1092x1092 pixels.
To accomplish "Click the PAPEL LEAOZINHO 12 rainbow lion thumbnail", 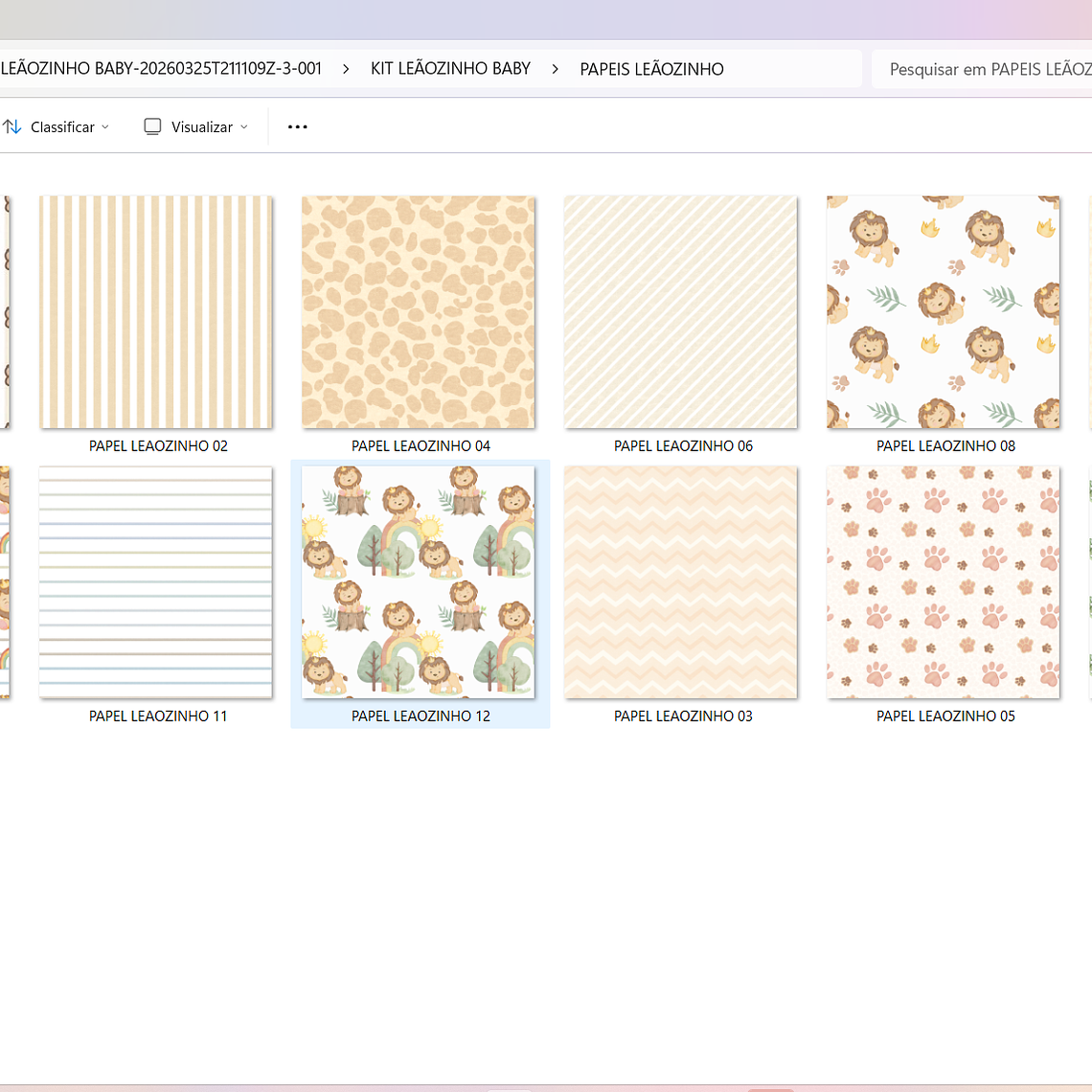I will (x=419, y=582).
